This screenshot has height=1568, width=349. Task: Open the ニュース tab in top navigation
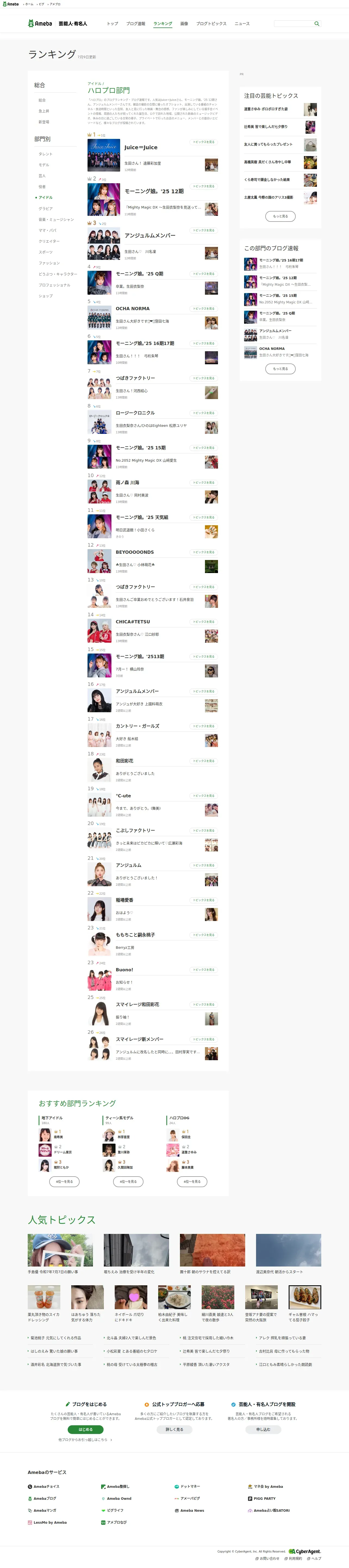(242, 24)
